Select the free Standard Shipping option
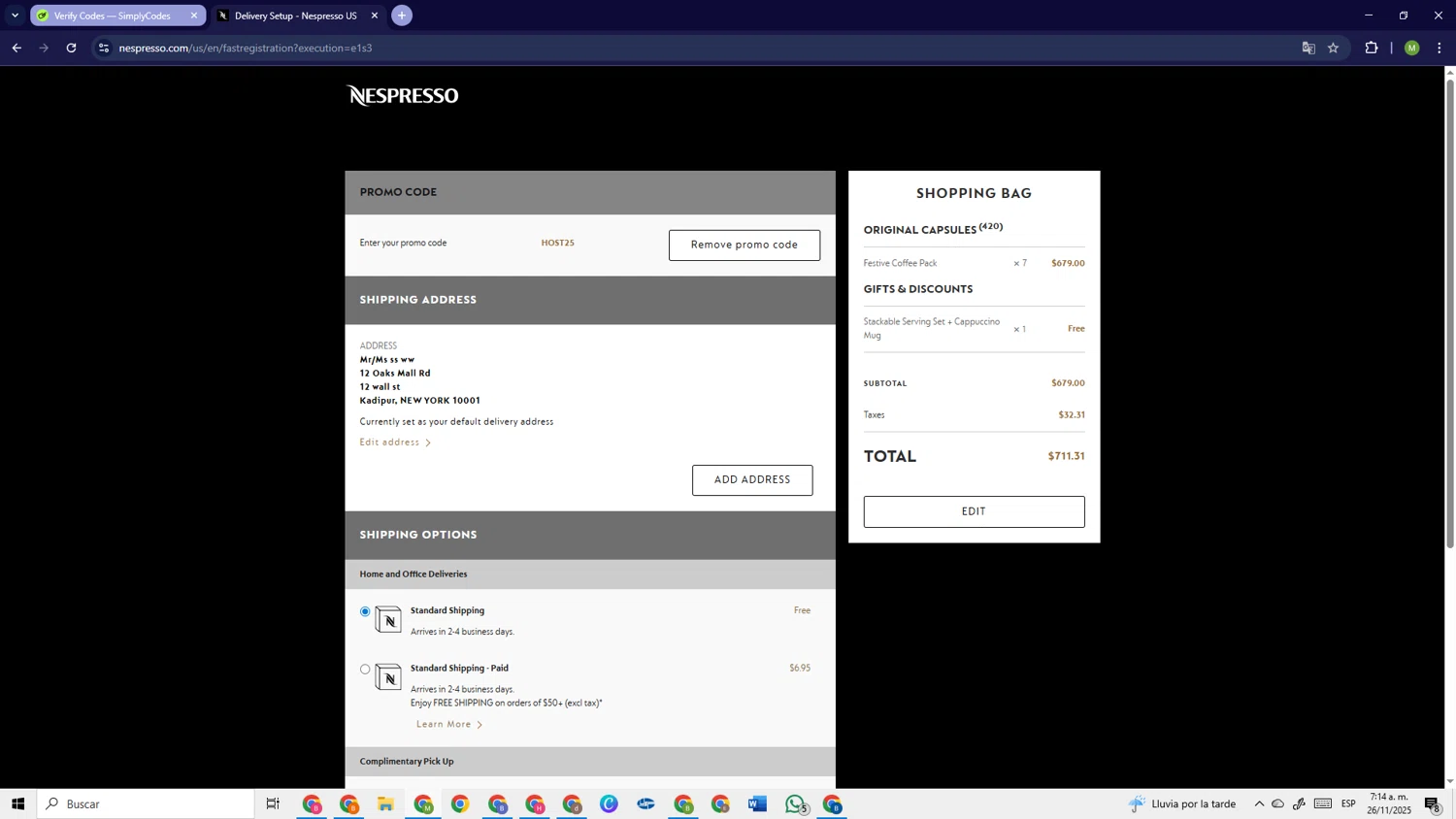Screen dimensions: 1456x819 [x=365, y=611]
